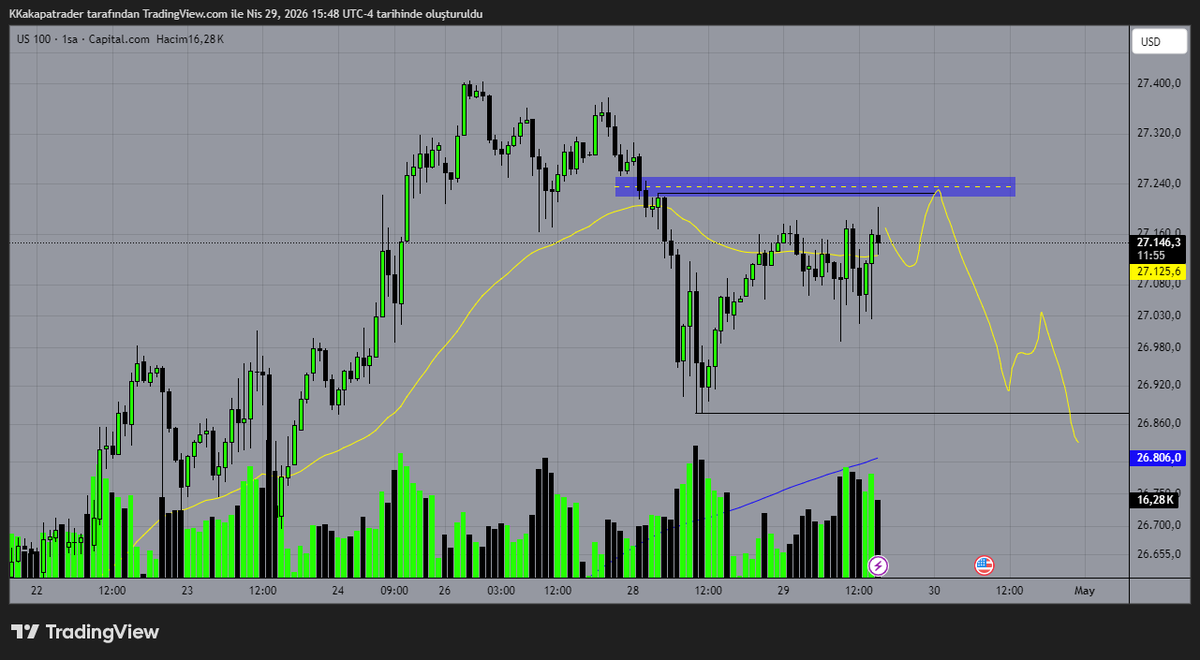
Task: Click the date label 23 on the time axis
Action: pos(187,591)
